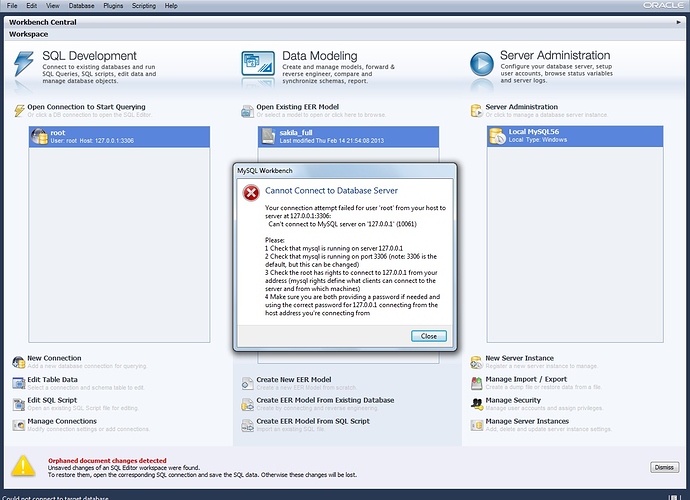Click the Manage Connections icon

pyautogui.click(x=18, y=425)
